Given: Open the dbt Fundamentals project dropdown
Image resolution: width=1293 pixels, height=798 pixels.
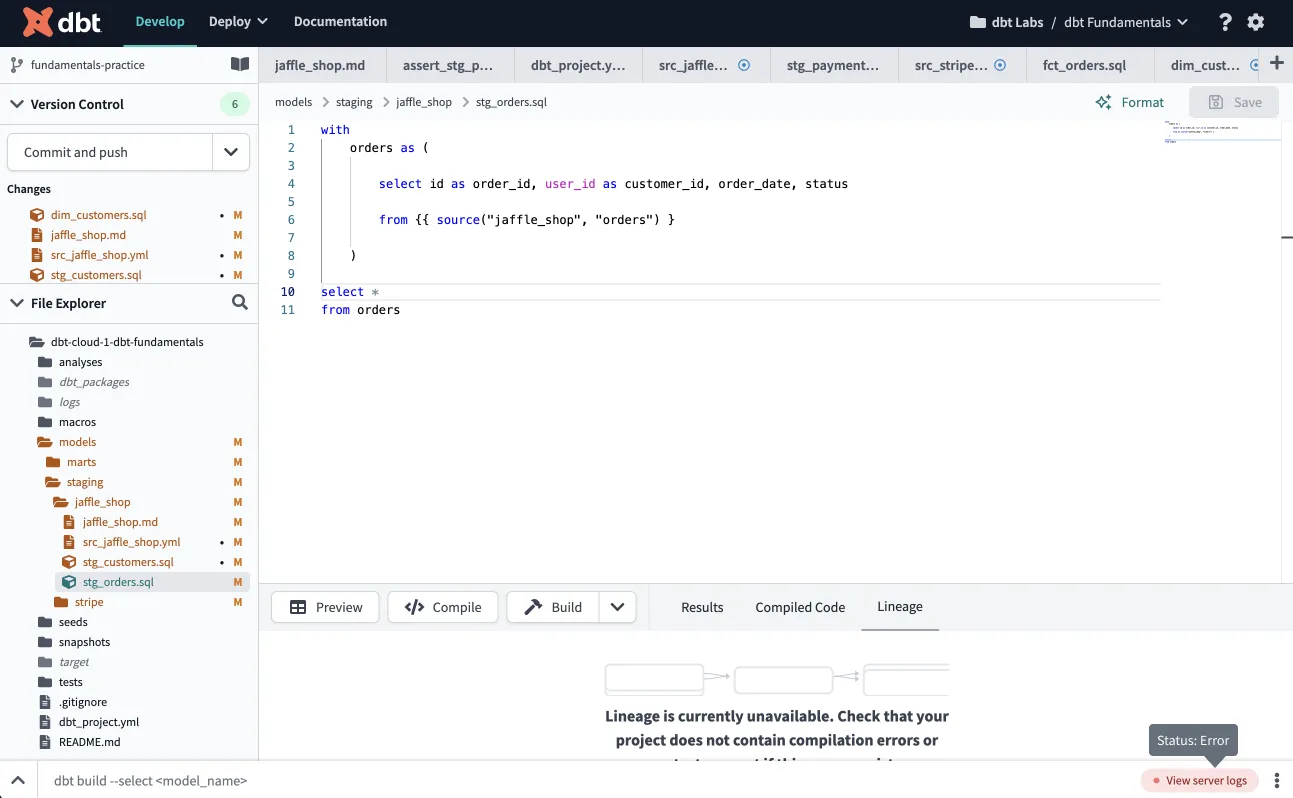Looking at the screenshot, I should (1126, 22).
